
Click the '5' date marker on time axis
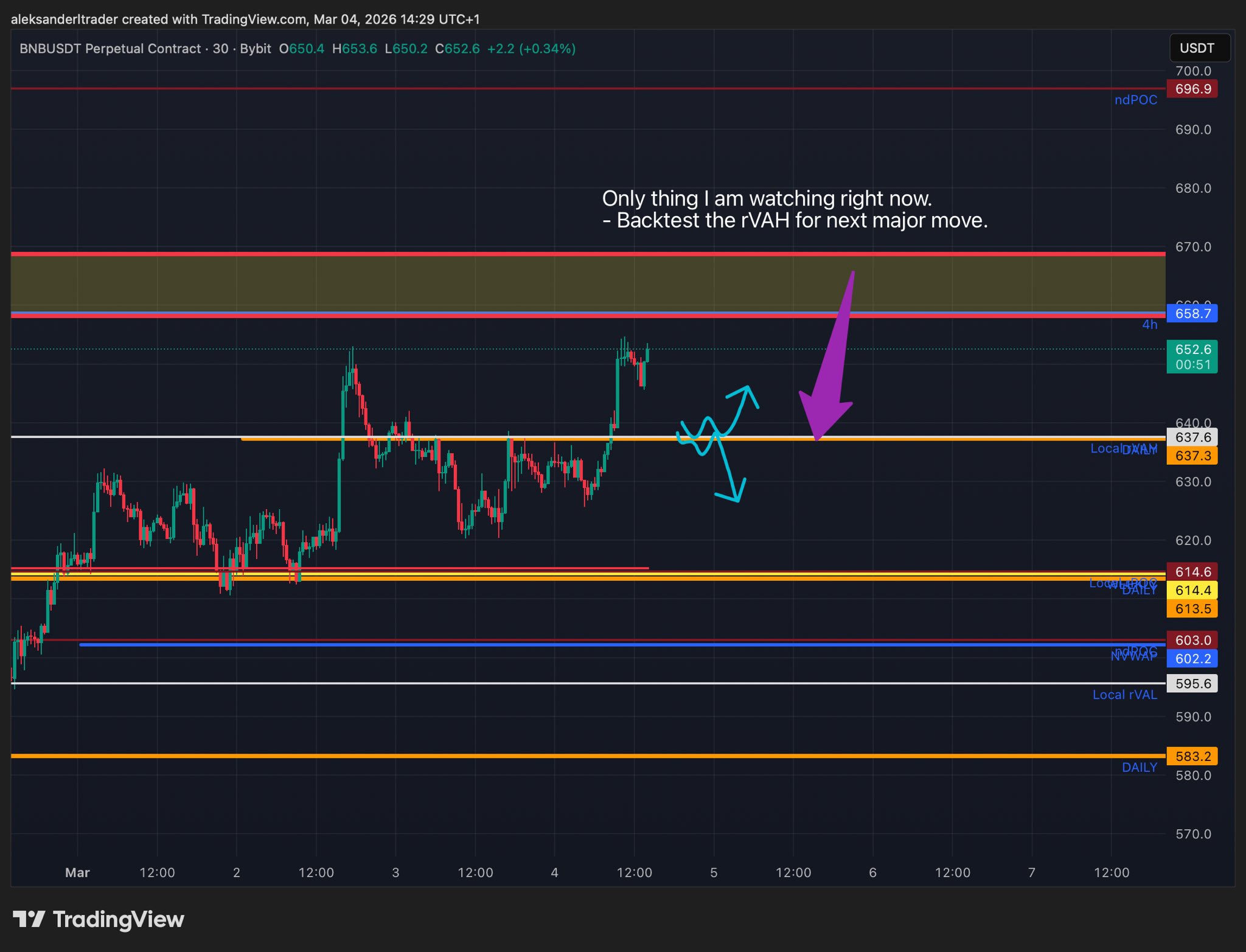tap(714, 872)
